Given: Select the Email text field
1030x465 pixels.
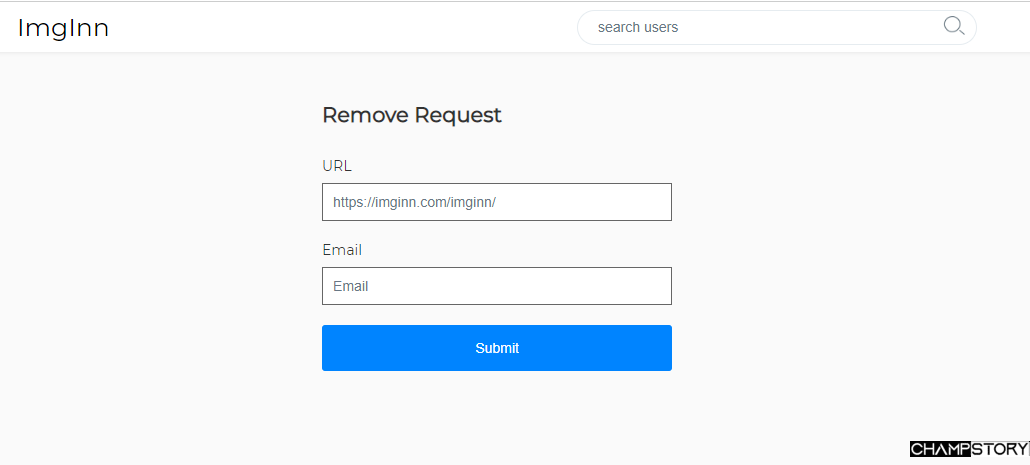Looking at the screenshot, I should click(x=496, y=286).
